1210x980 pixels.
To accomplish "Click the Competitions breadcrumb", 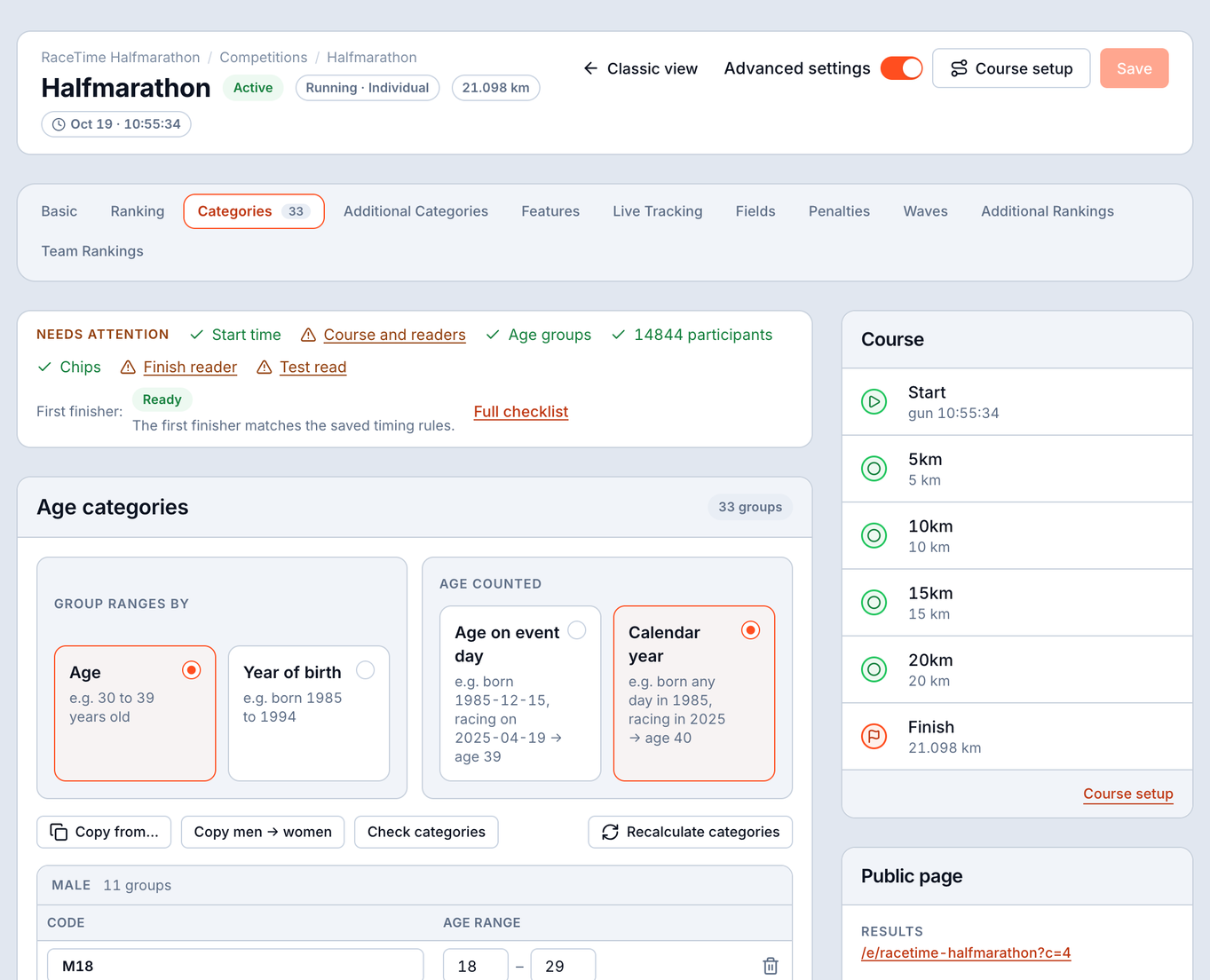I will point(264,58).
